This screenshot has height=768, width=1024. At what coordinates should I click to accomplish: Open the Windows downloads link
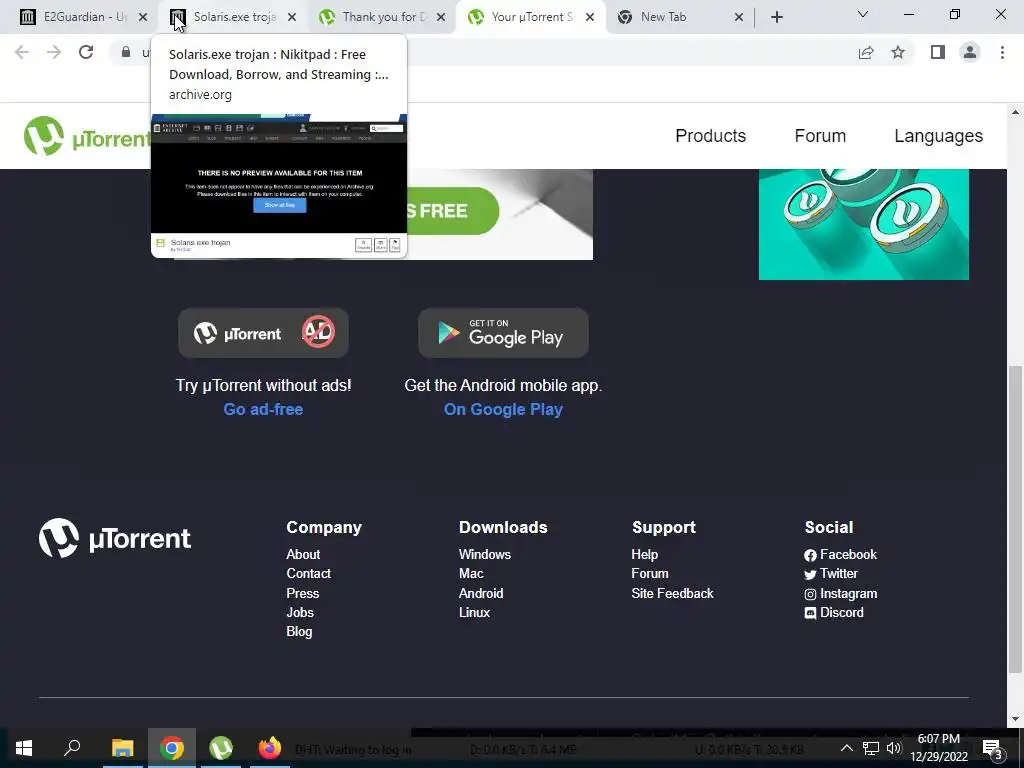click(485, 554)
